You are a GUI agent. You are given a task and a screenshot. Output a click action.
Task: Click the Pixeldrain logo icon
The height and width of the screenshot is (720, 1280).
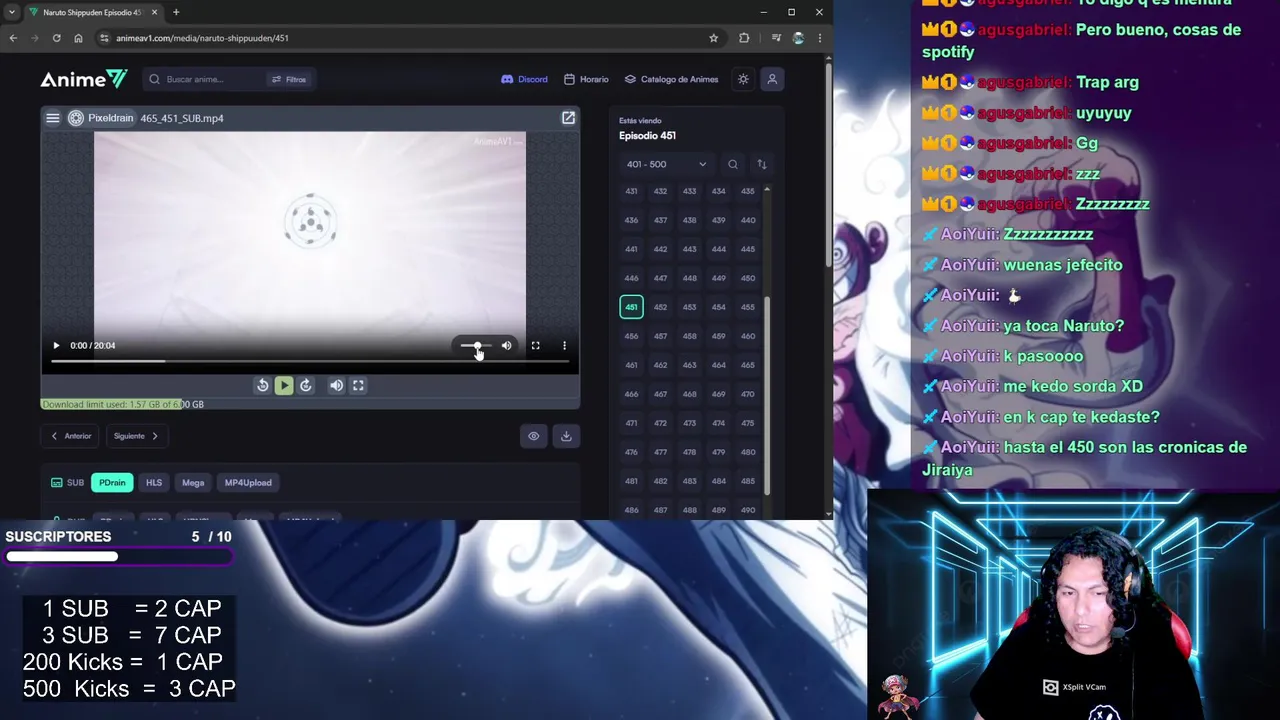click(76, 118)
